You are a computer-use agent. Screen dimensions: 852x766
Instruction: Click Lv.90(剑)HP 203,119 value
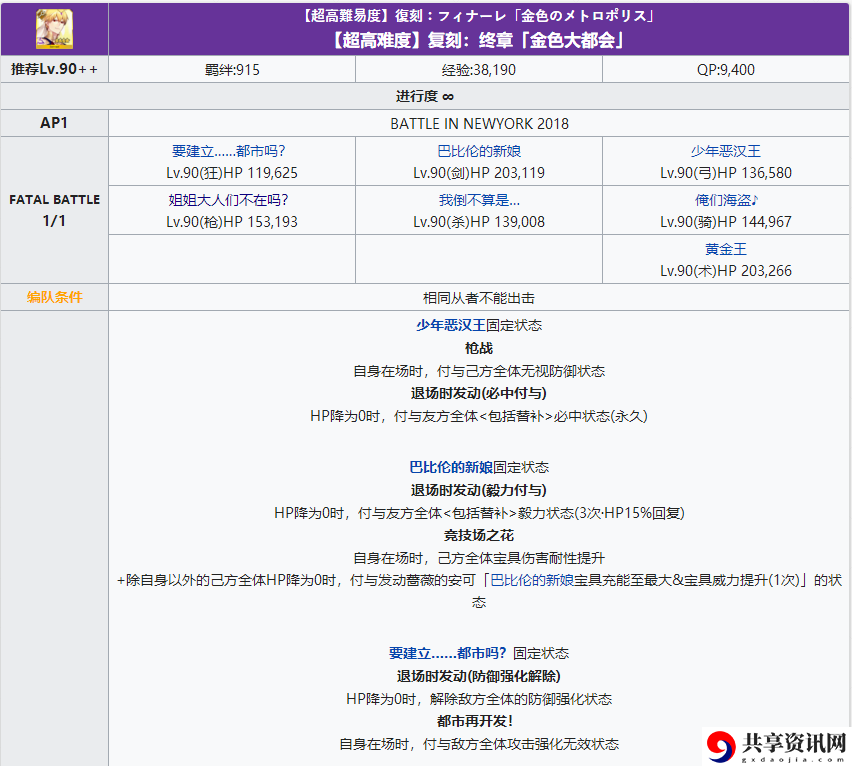[x=479, y=173]
